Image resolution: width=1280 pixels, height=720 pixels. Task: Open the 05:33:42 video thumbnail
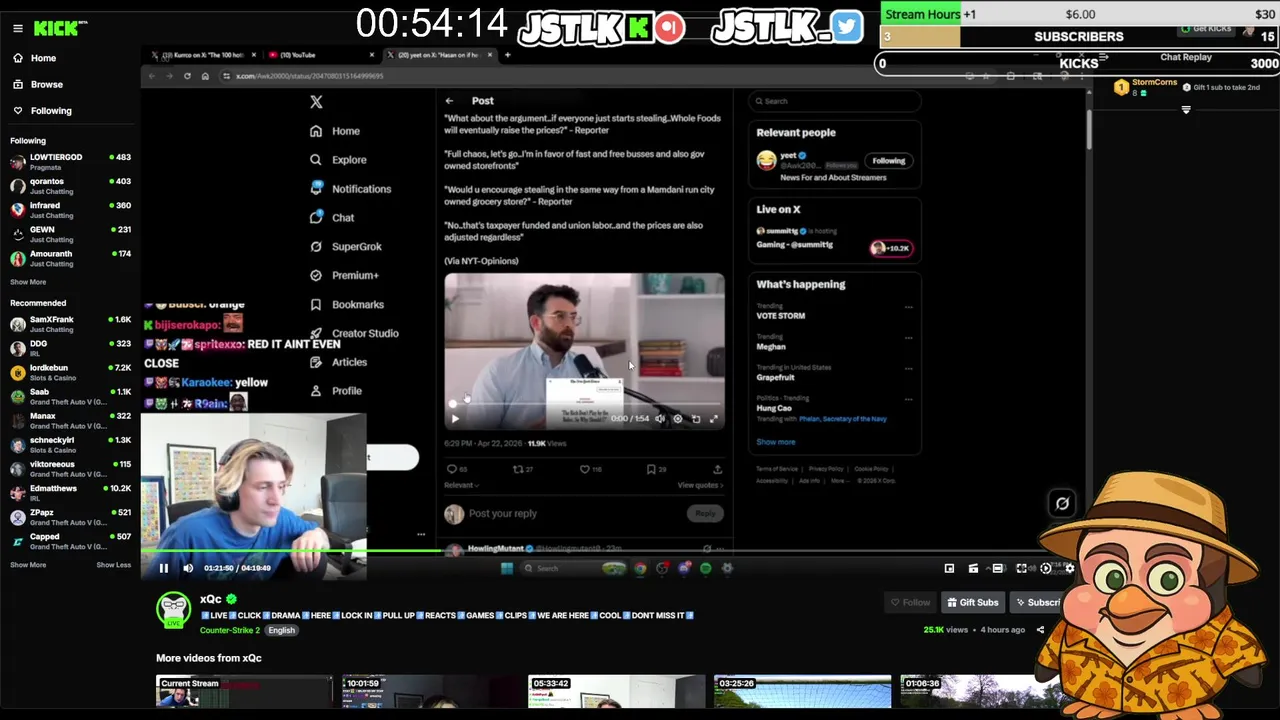pyautogui.click(x=616, y=691)
